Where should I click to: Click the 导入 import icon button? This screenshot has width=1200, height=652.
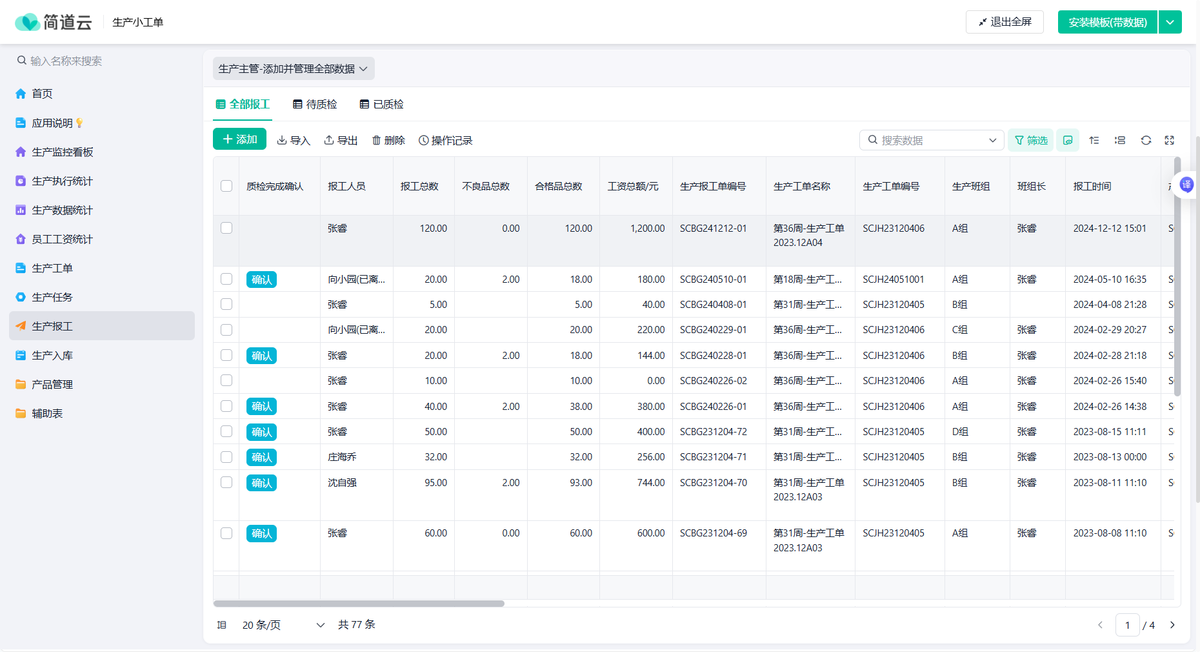[293, 141]
